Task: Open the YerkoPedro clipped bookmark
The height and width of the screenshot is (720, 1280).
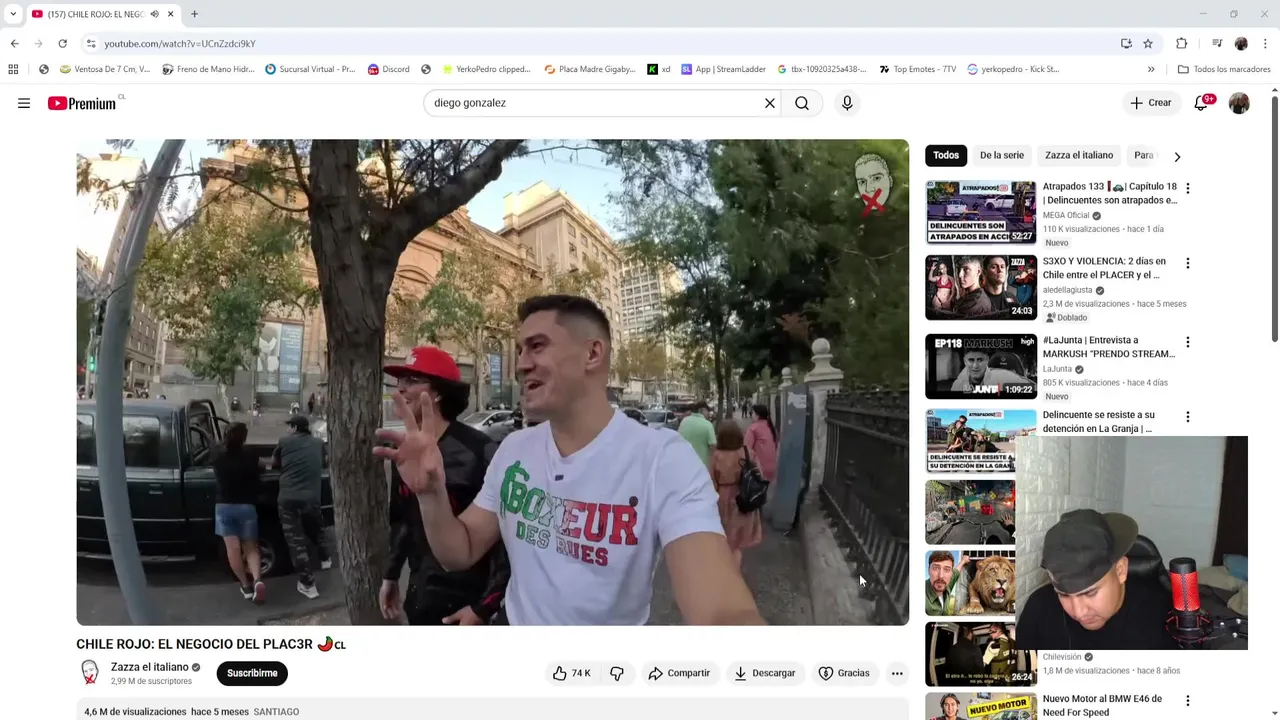Action: [486, 69]
